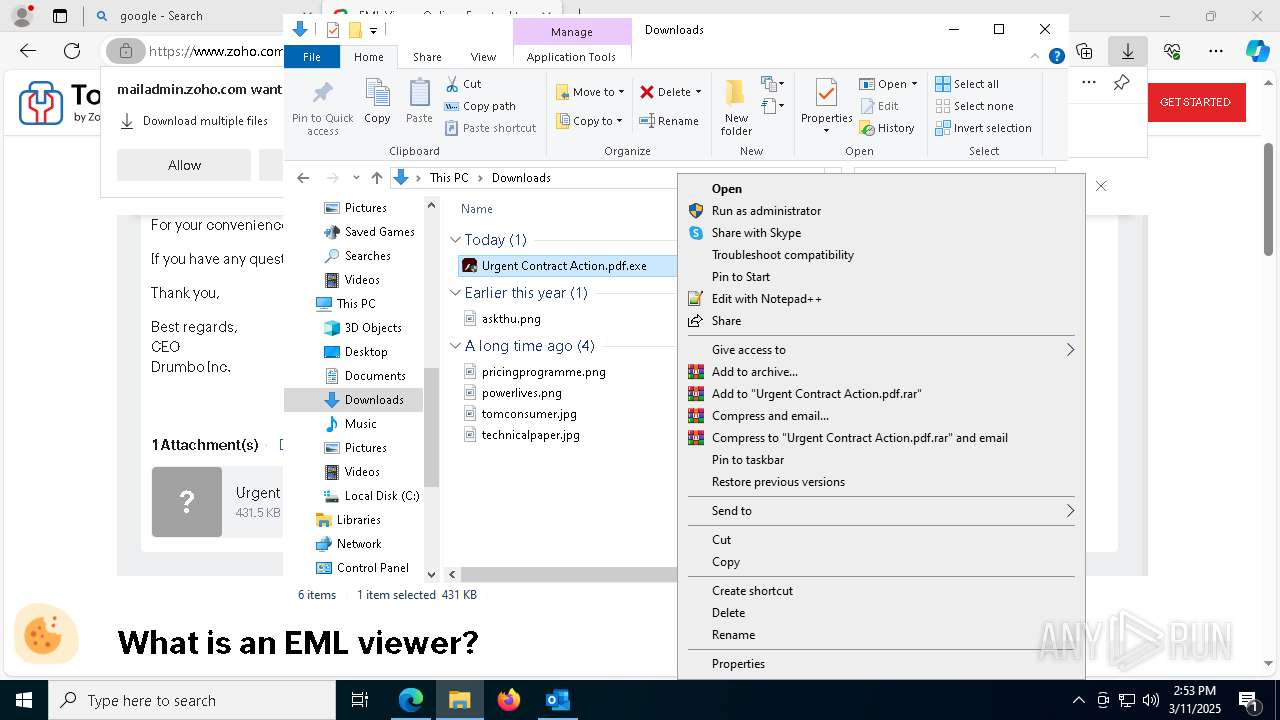The height and width of the screenshot is (720, 1280).
Task: Click Select none in ribbon
Action: [x=974, y=106]
